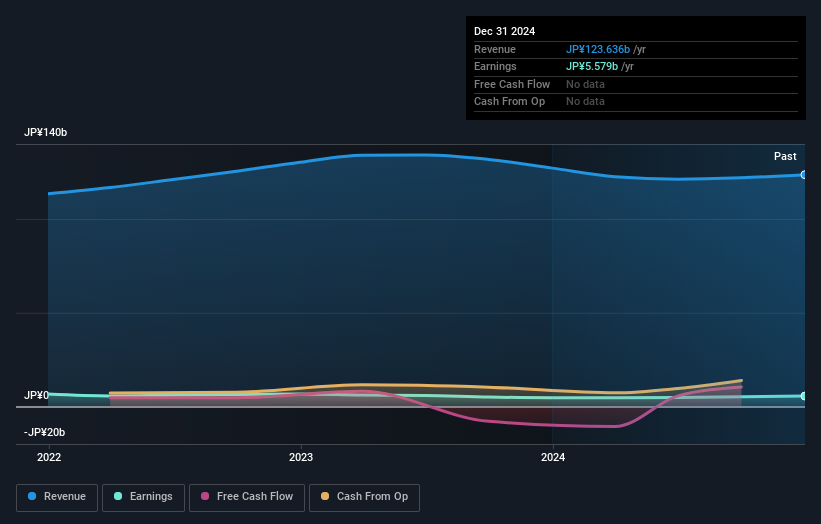Image resolution: width=821 pixels, height=524 pixels.
Task: Click the Free Cash Flow label in the tooltip
Action: (512, 84)
